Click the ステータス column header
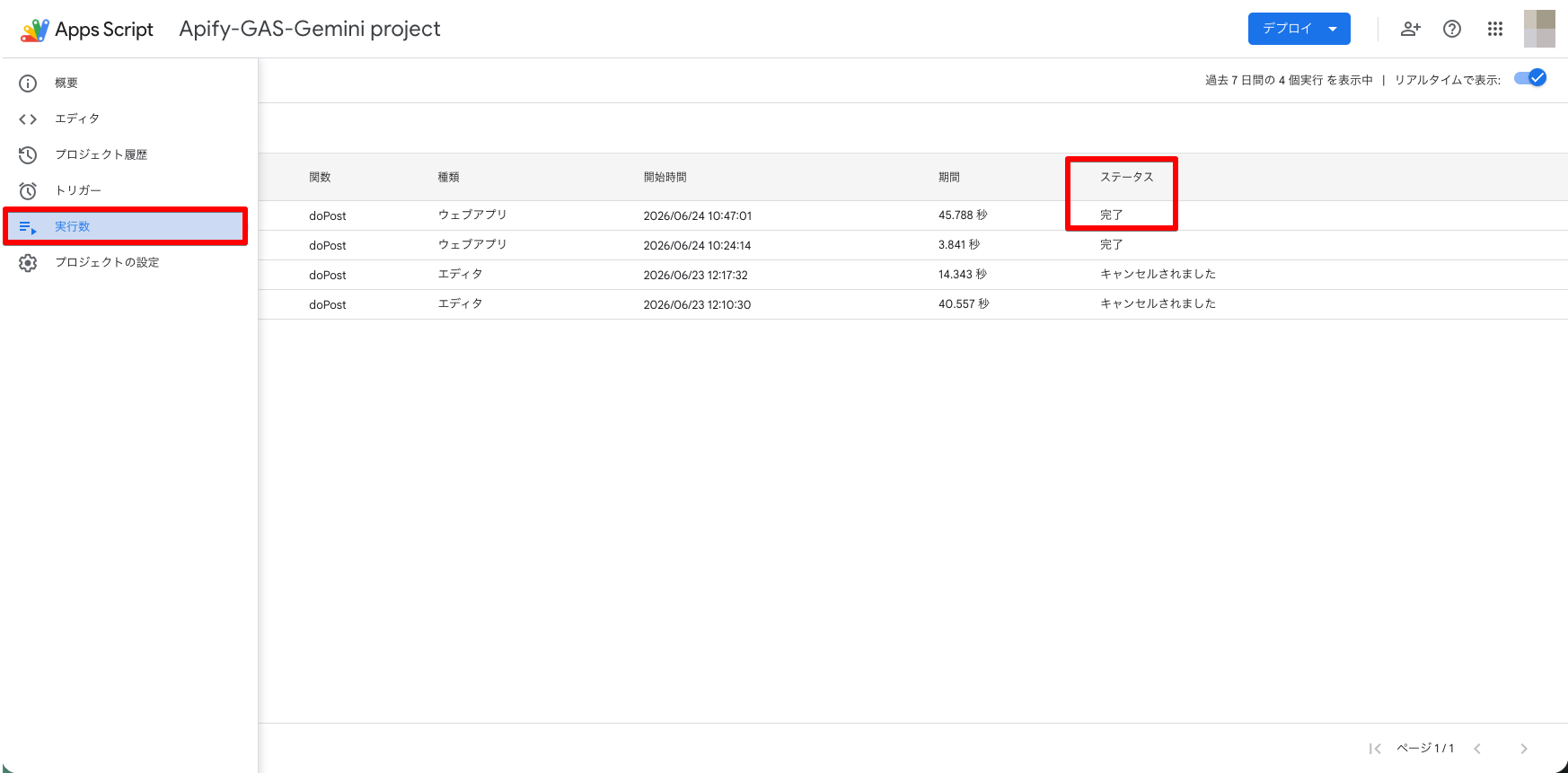Image resolution: width=1568 pixels, height=773 pixels. coord(1127,177)
